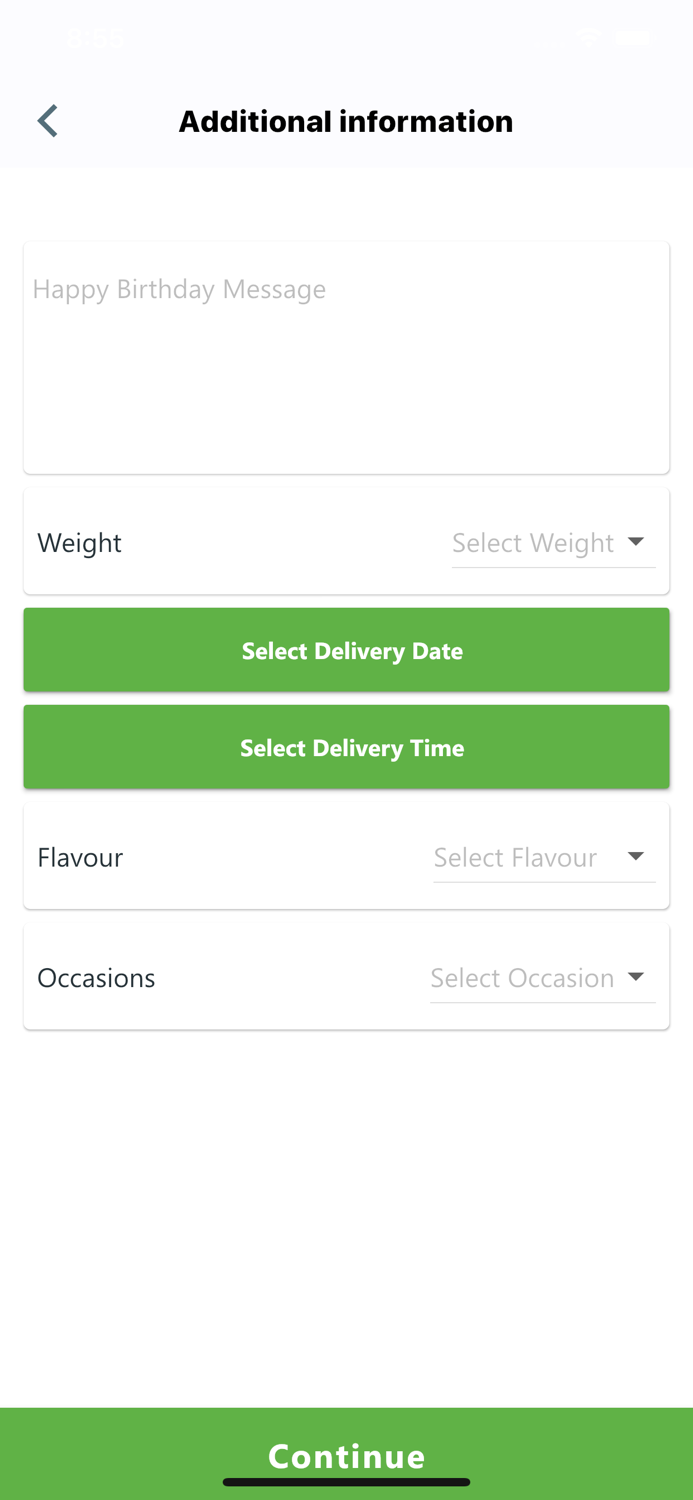The image size is (693, 1500).
Task: Open the Select Occasion combo box text
Action: (x=522, y=978)
